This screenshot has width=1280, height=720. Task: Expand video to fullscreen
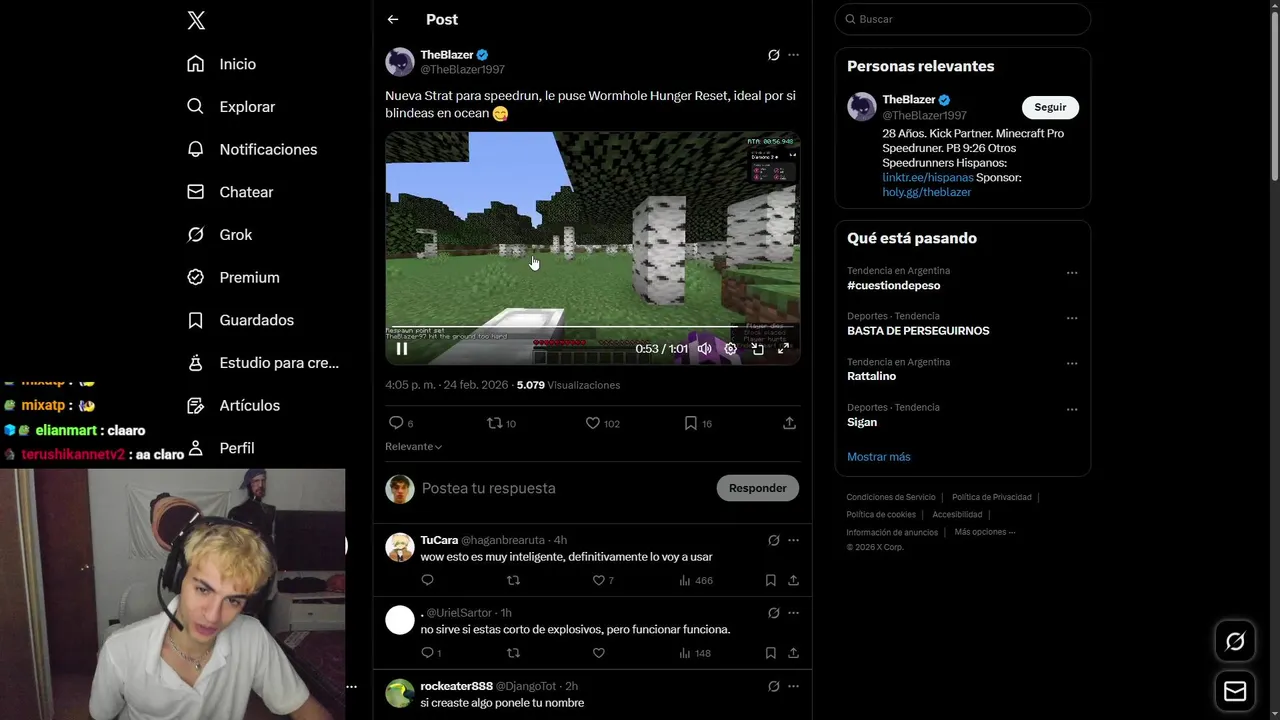pyautogui.click(x=784, y=348)
